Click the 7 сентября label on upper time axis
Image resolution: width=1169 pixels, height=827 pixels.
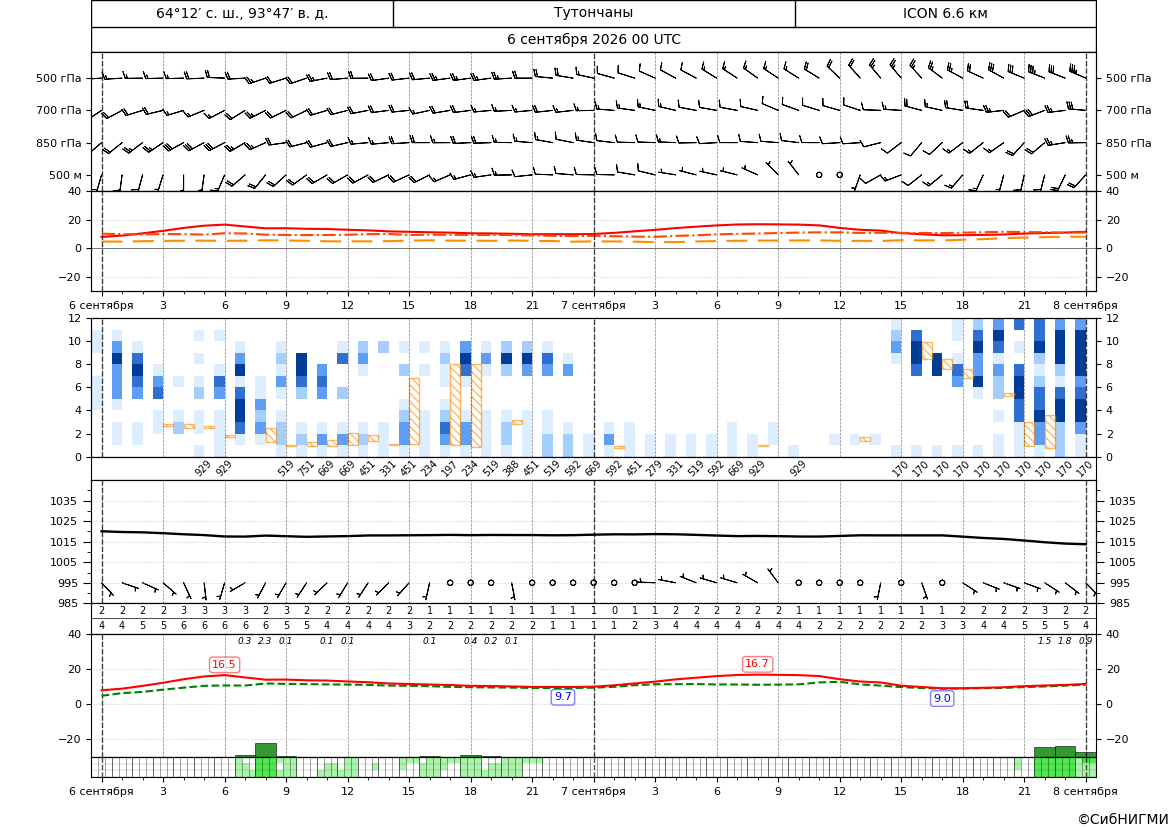(x=593, y=305)
